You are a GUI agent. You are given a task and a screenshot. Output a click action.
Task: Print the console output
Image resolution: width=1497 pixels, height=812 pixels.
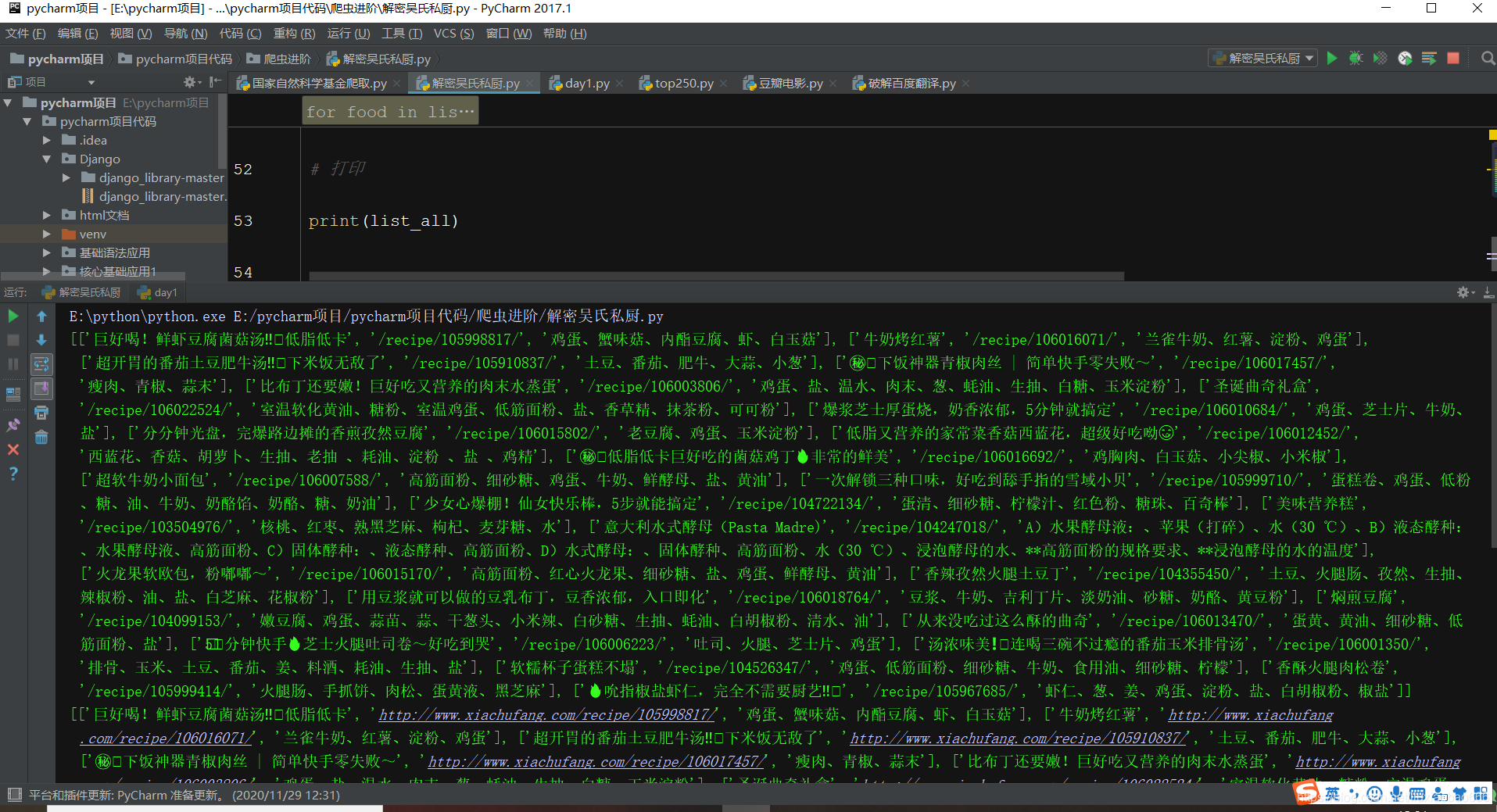coord(41,413)
